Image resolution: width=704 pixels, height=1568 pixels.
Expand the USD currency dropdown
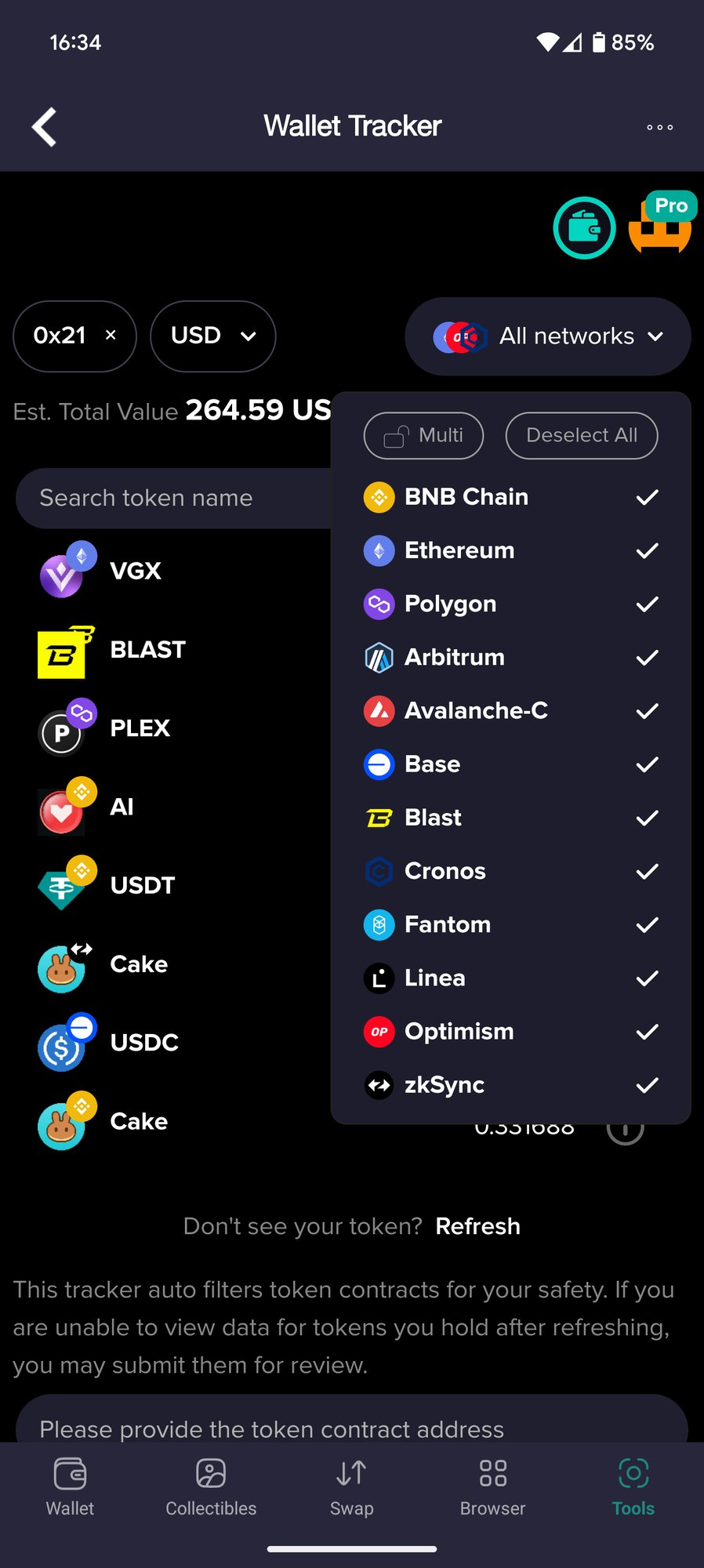coord(213,336)
